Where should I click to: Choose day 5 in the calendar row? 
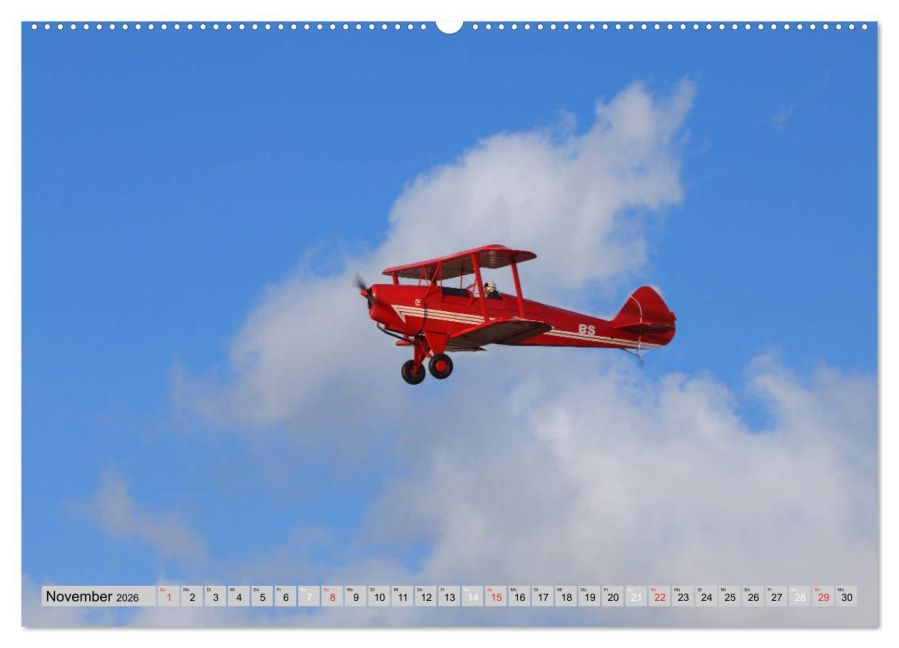pos(262,596)
